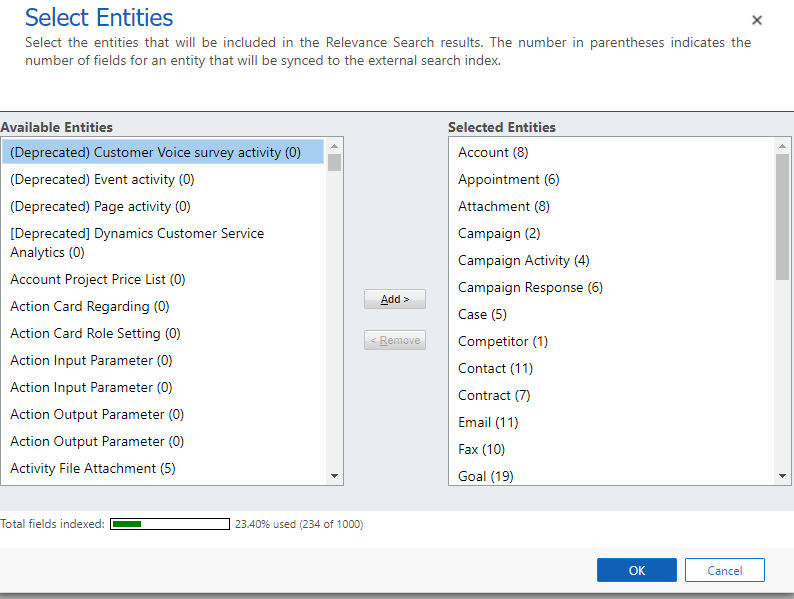794x599 pixels.
Task: Click Available Entities scroll up arrow
Action: click(334, 146)
